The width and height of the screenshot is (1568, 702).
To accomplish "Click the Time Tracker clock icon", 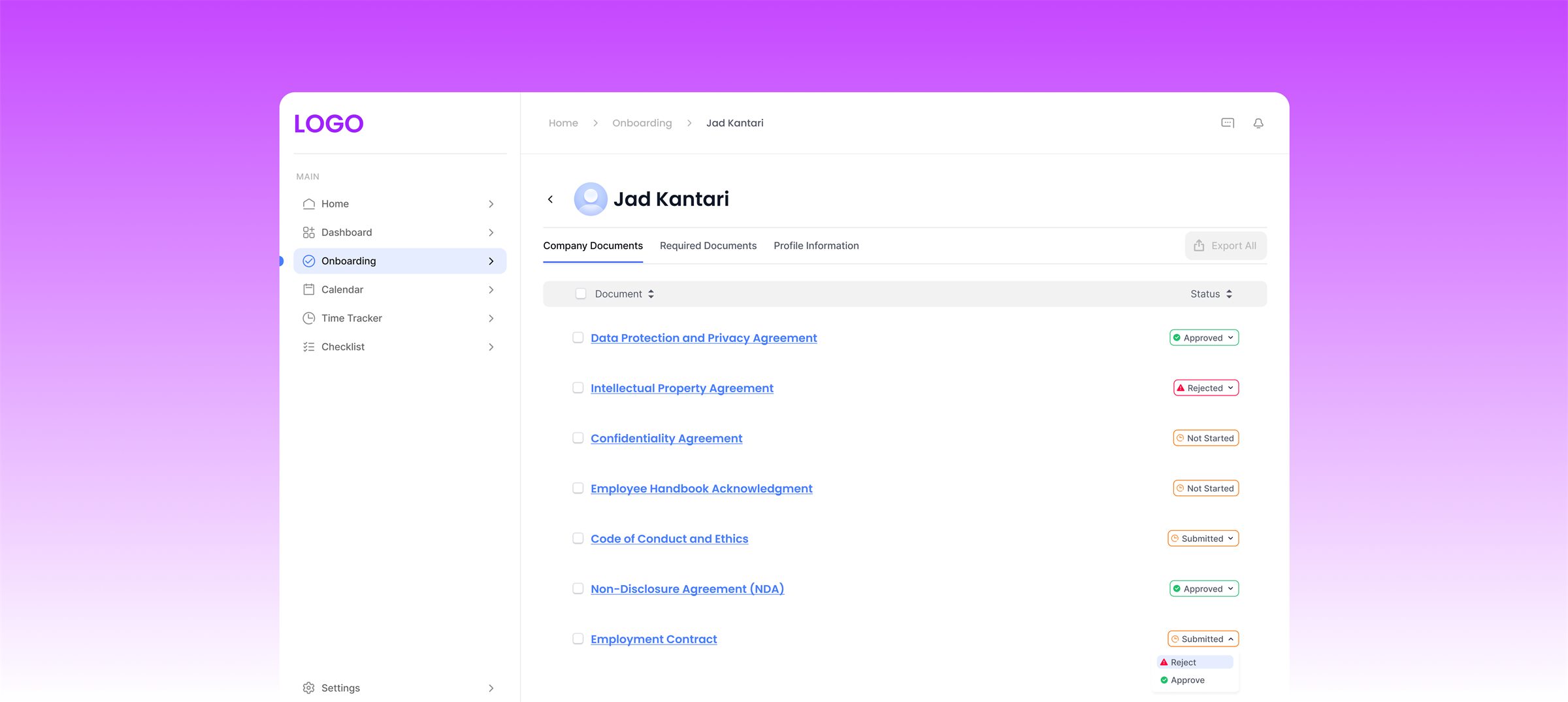I will pyautogui.click(x=309, y=318).
